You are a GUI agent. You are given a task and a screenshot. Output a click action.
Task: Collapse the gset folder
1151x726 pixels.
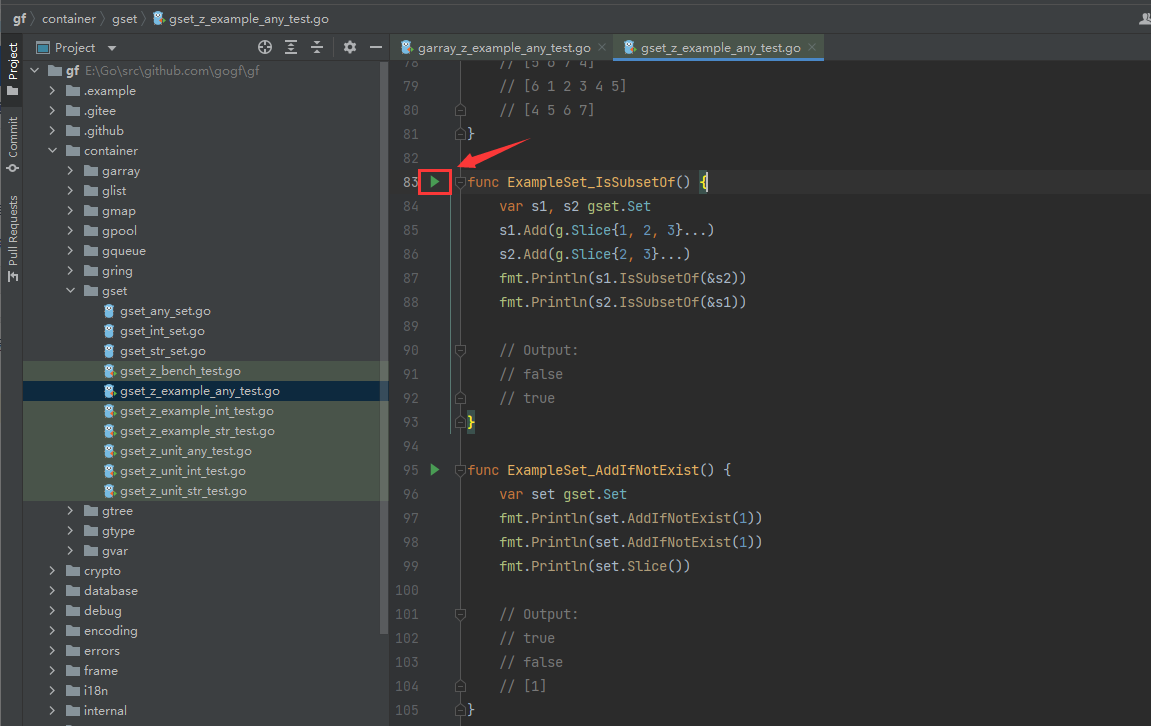coord(70,291)
